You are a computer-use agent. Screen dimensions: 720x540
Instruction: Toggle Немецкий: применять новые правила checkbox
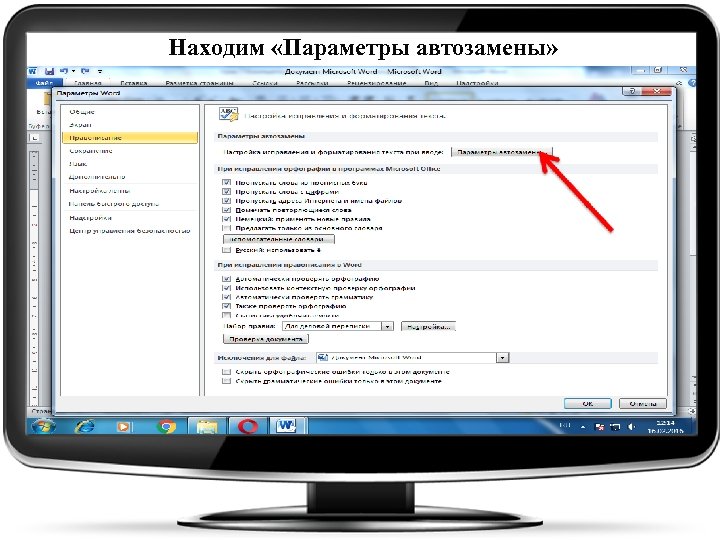[x=226, y=219]
